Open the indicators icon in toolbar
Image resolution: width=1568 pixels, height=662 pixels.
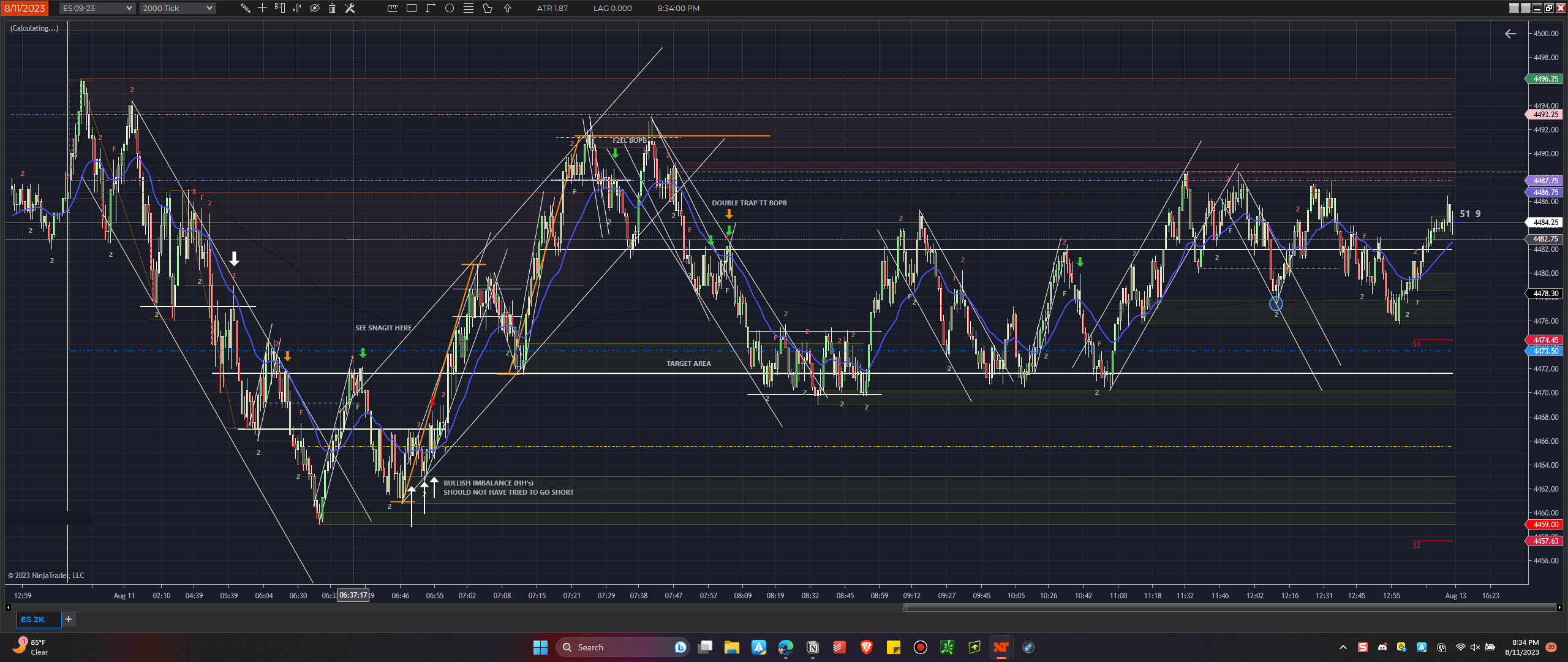pos(297,8)
